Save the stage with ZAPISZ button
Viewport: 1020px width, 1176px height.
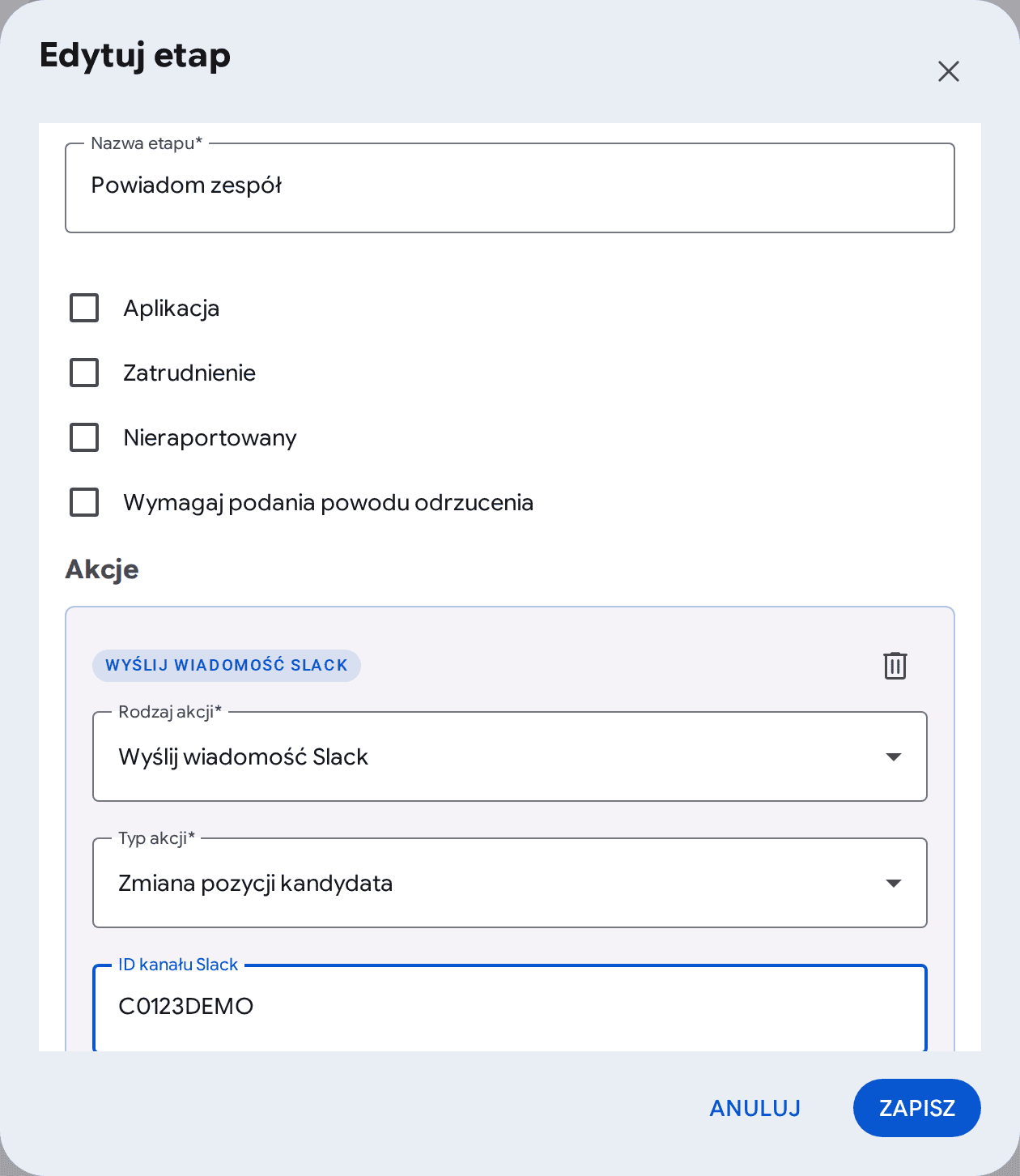917,1108
